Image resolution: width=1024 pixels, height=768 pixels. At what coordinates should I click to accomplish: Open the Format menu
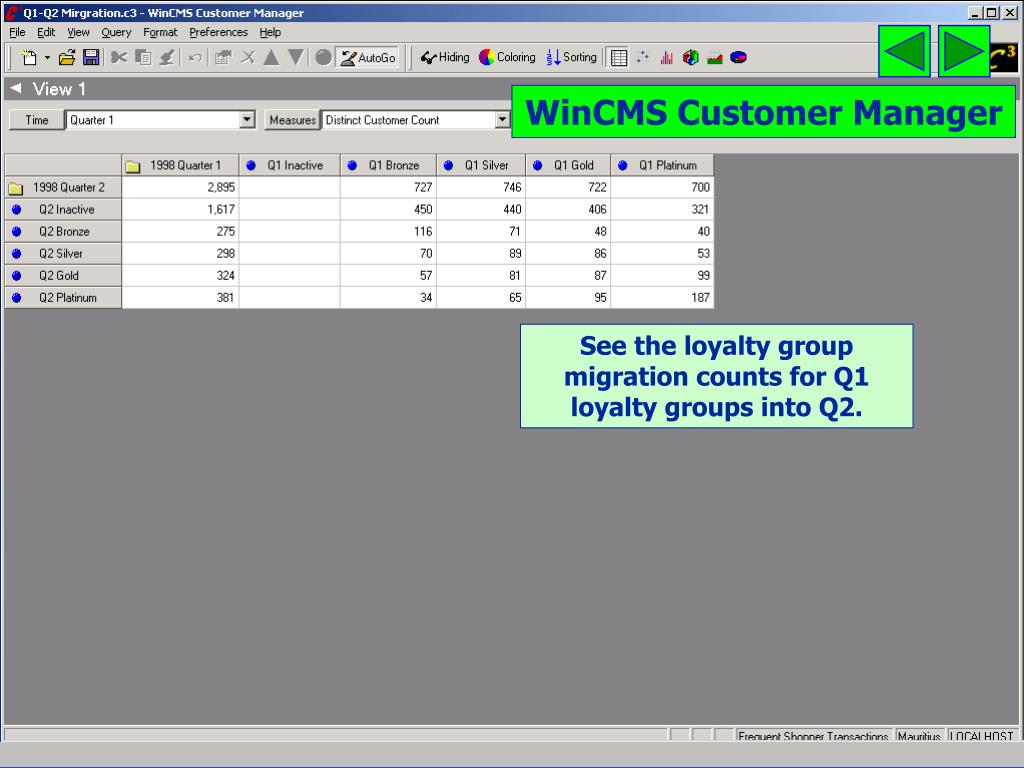click(160, 32)
